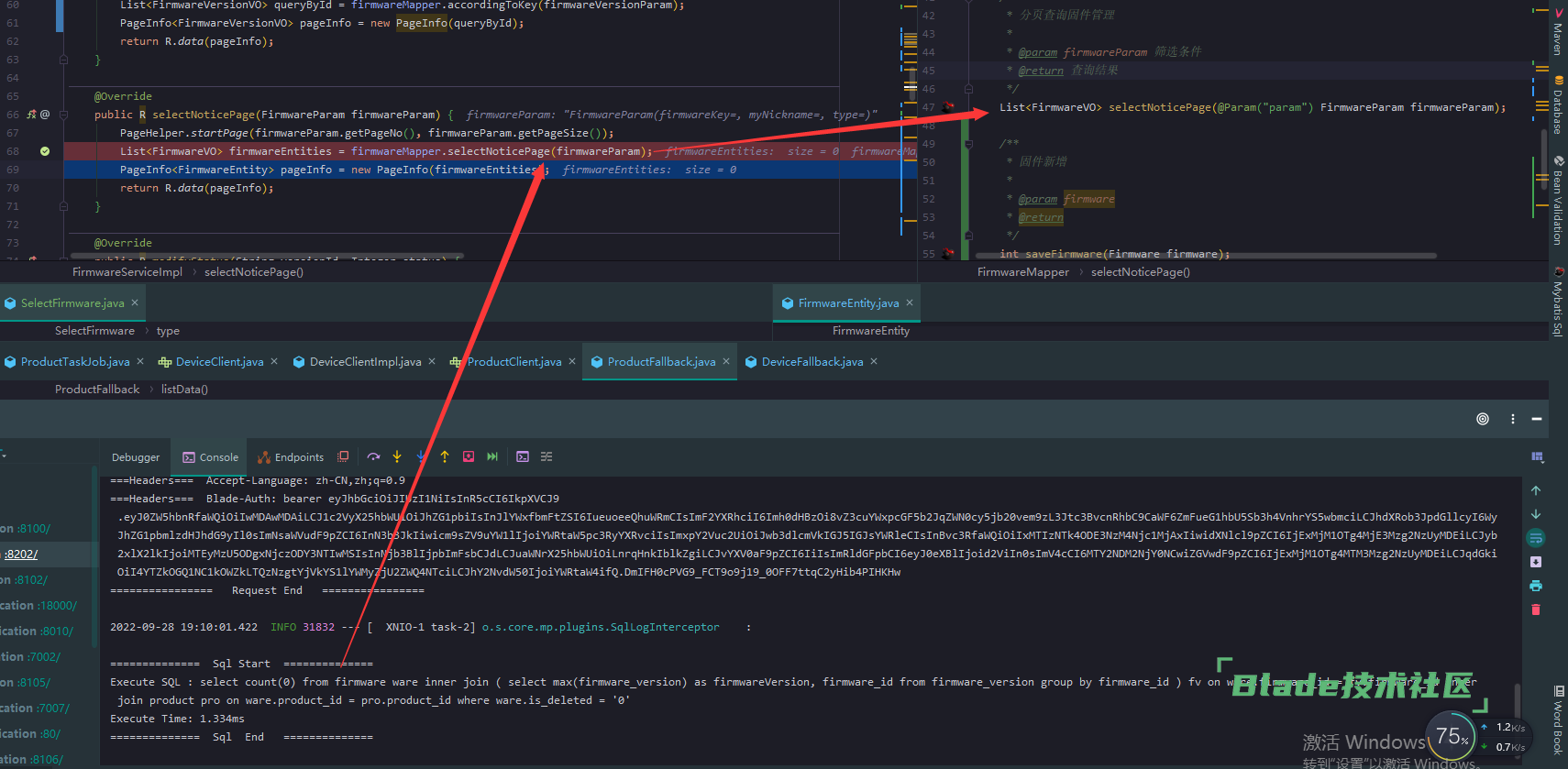Toggle the breakpoint on line 68
Viewport: 1568px width, 769px height.
(x=45, y=151)
